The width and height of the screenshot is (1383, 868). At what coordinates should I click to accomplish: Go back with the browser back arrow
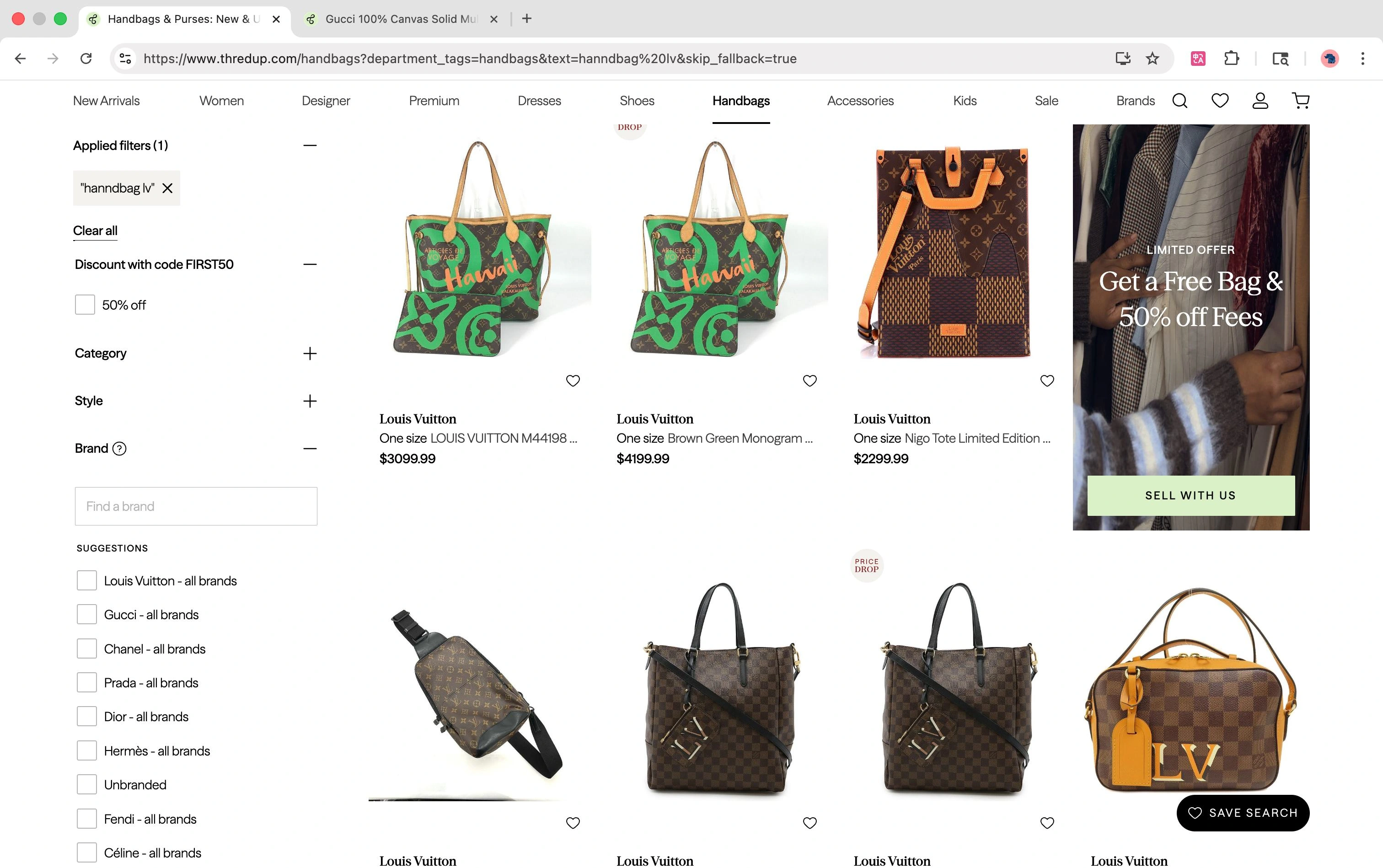pyautogui.click(x=21, y=59)
